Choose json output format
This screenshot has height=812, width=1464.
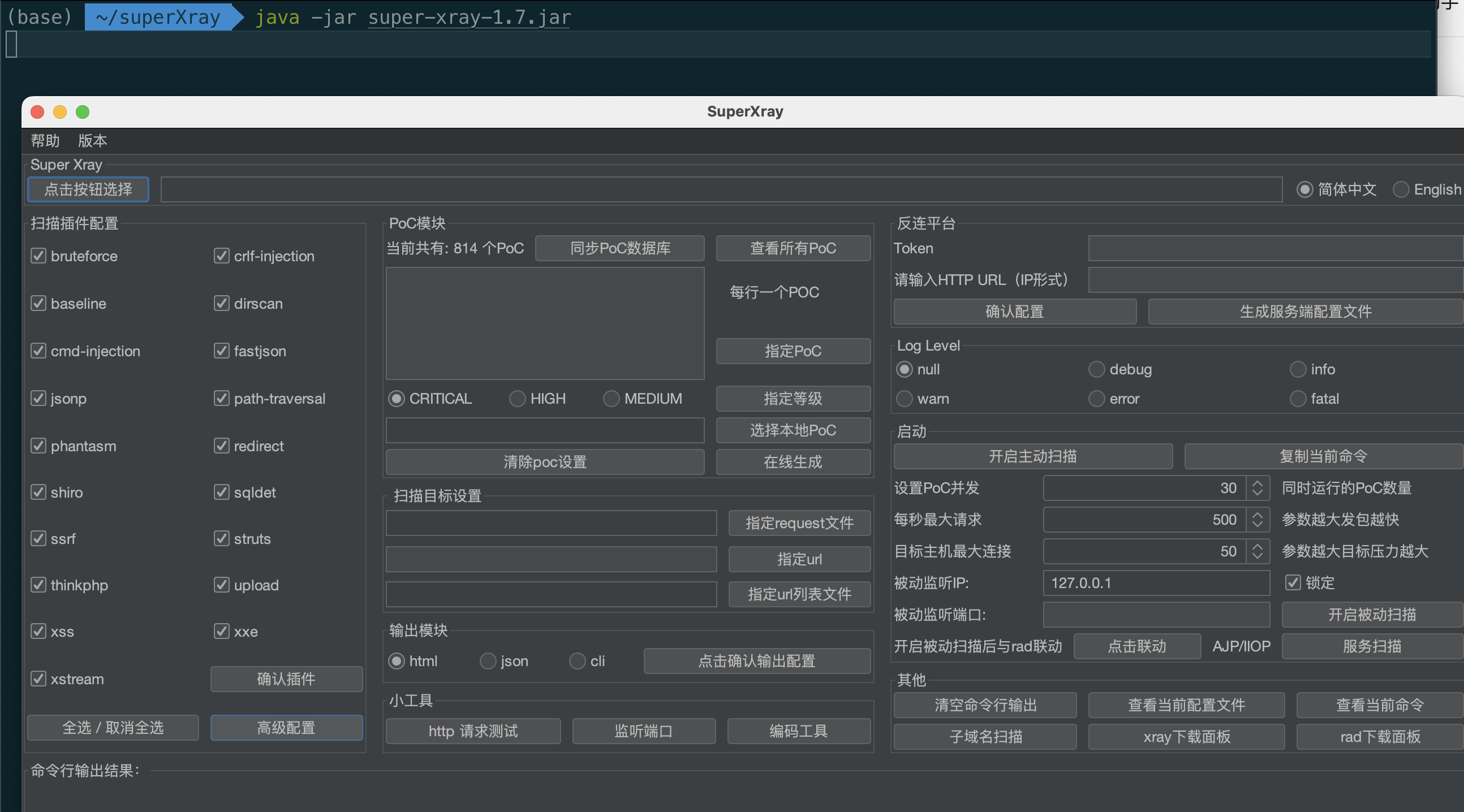point(488,661)
